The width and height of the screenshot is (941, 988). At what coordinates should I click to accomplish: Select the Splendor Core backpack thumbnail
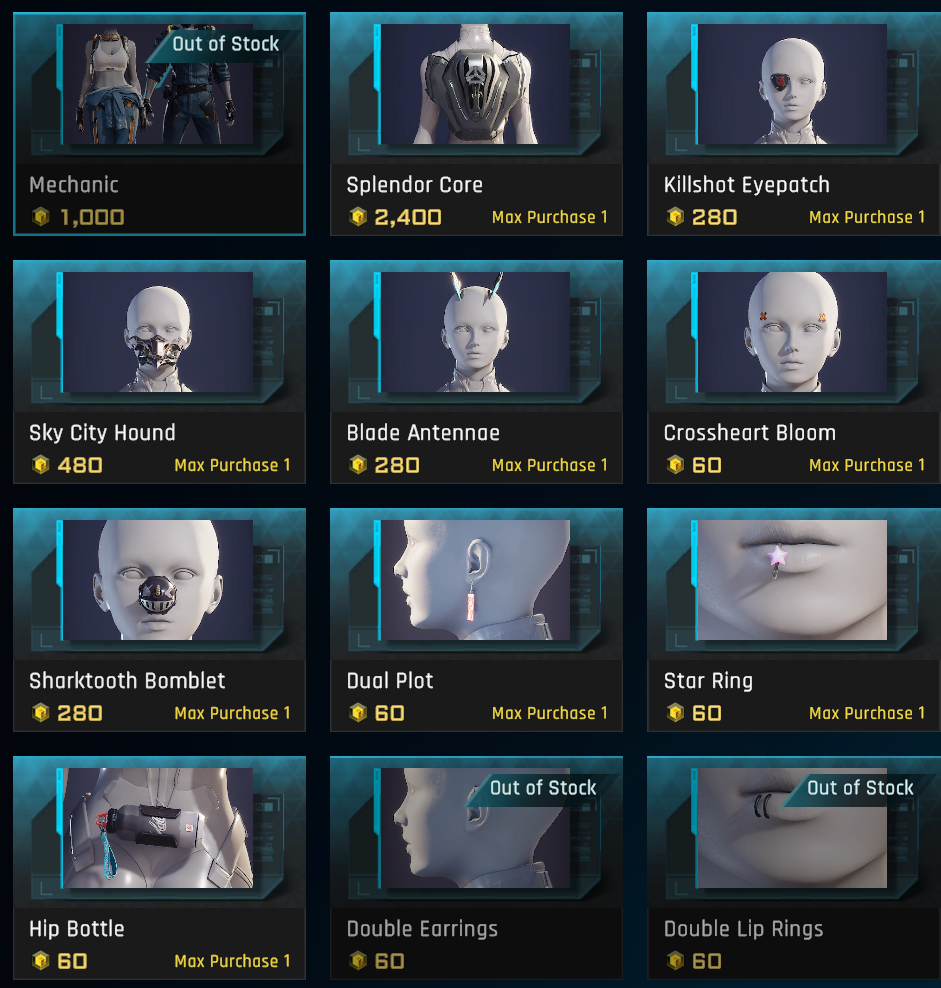point(475,84)
